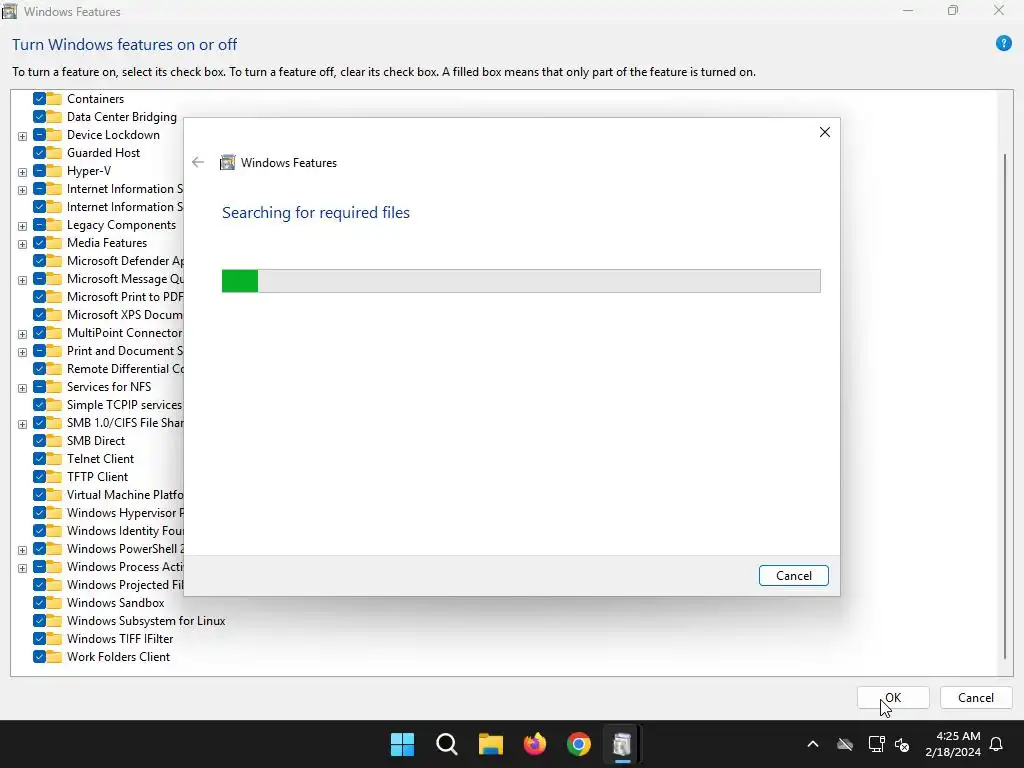
Task: Select the Data Center Bridging label
Action: [121, 117]
